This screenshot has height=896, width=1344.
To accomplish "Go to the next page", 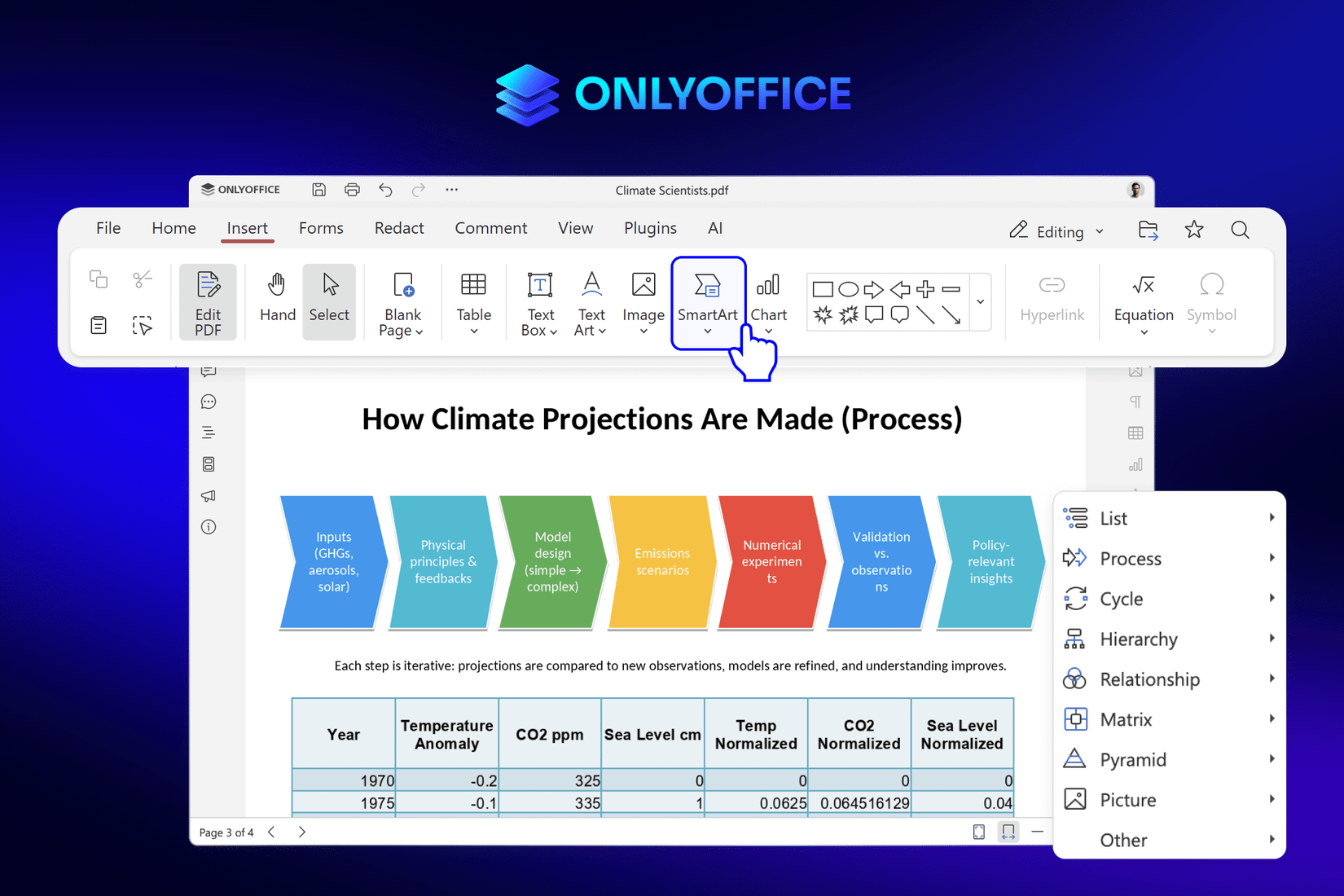I will coord(302,832).
